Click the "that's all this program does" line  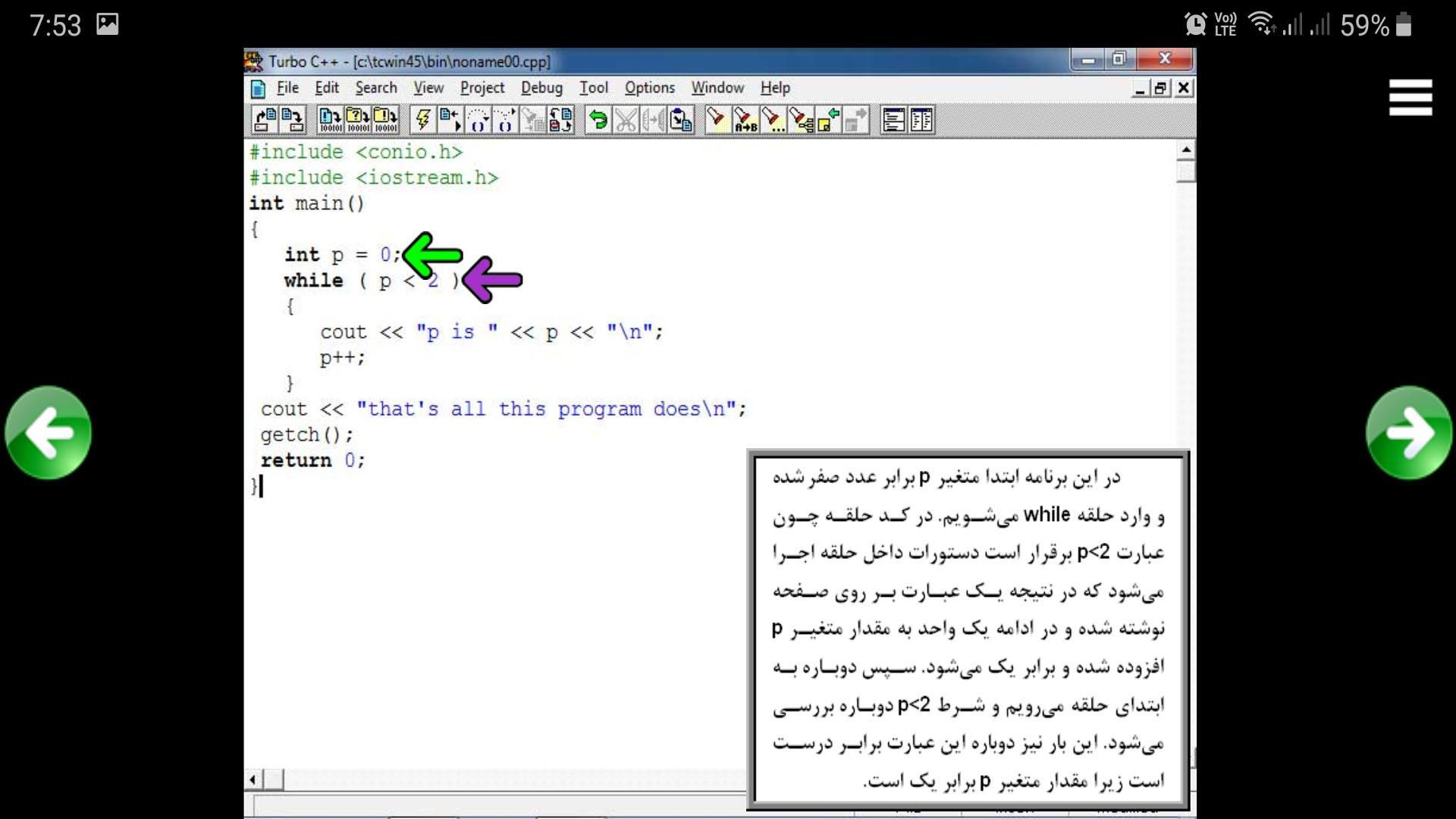504,409
